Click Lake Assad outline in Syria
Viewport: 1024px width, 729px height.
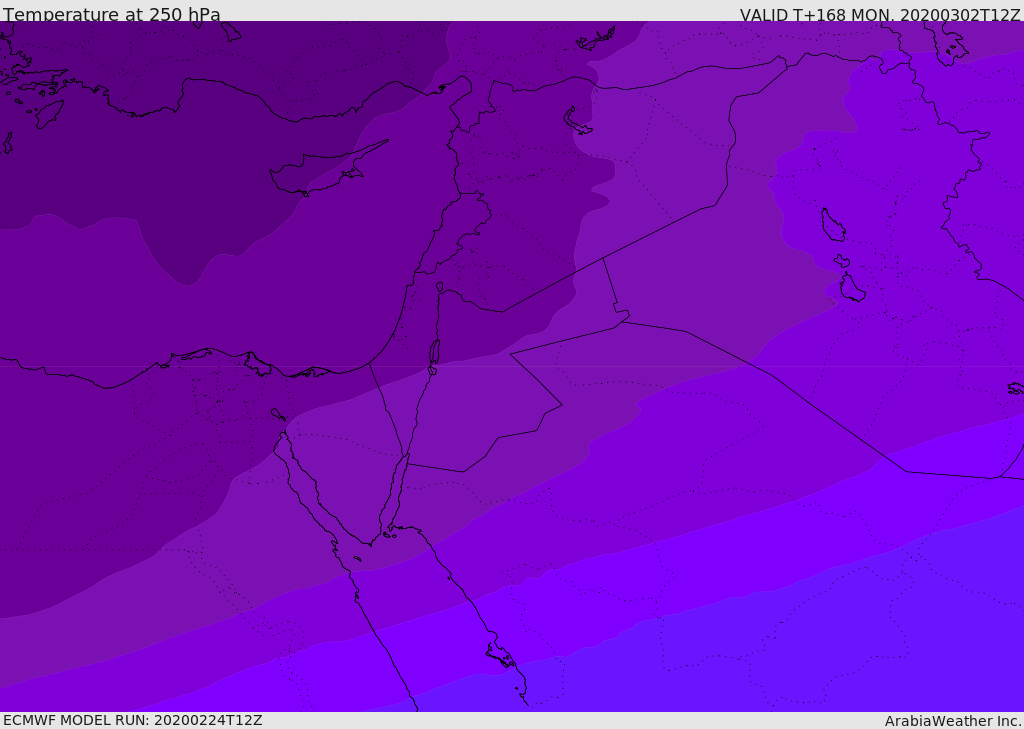[577, 121]
